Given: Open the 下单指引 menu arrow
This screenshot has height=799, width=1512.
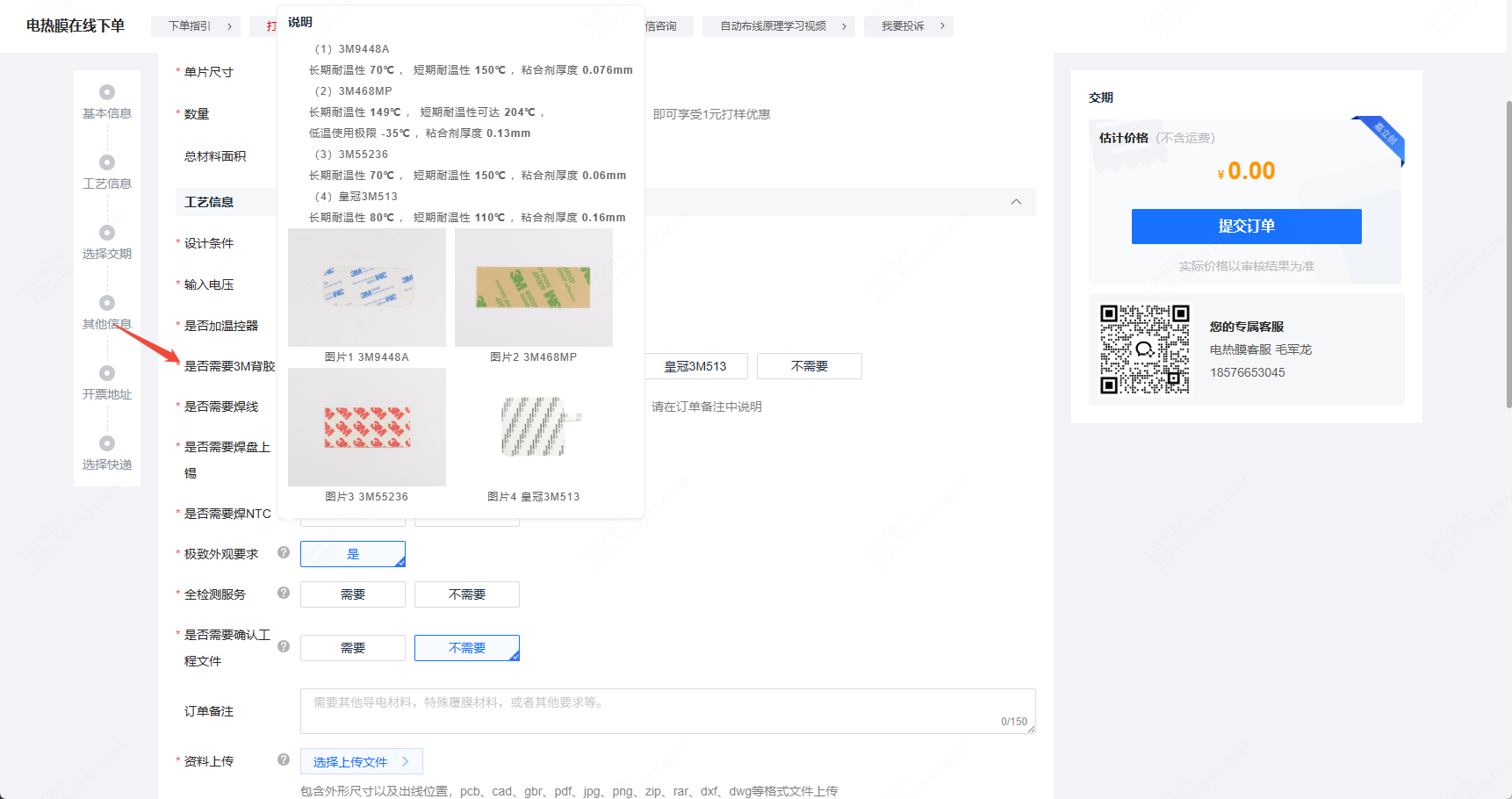Looking at the screenshot, I should 229,26.
